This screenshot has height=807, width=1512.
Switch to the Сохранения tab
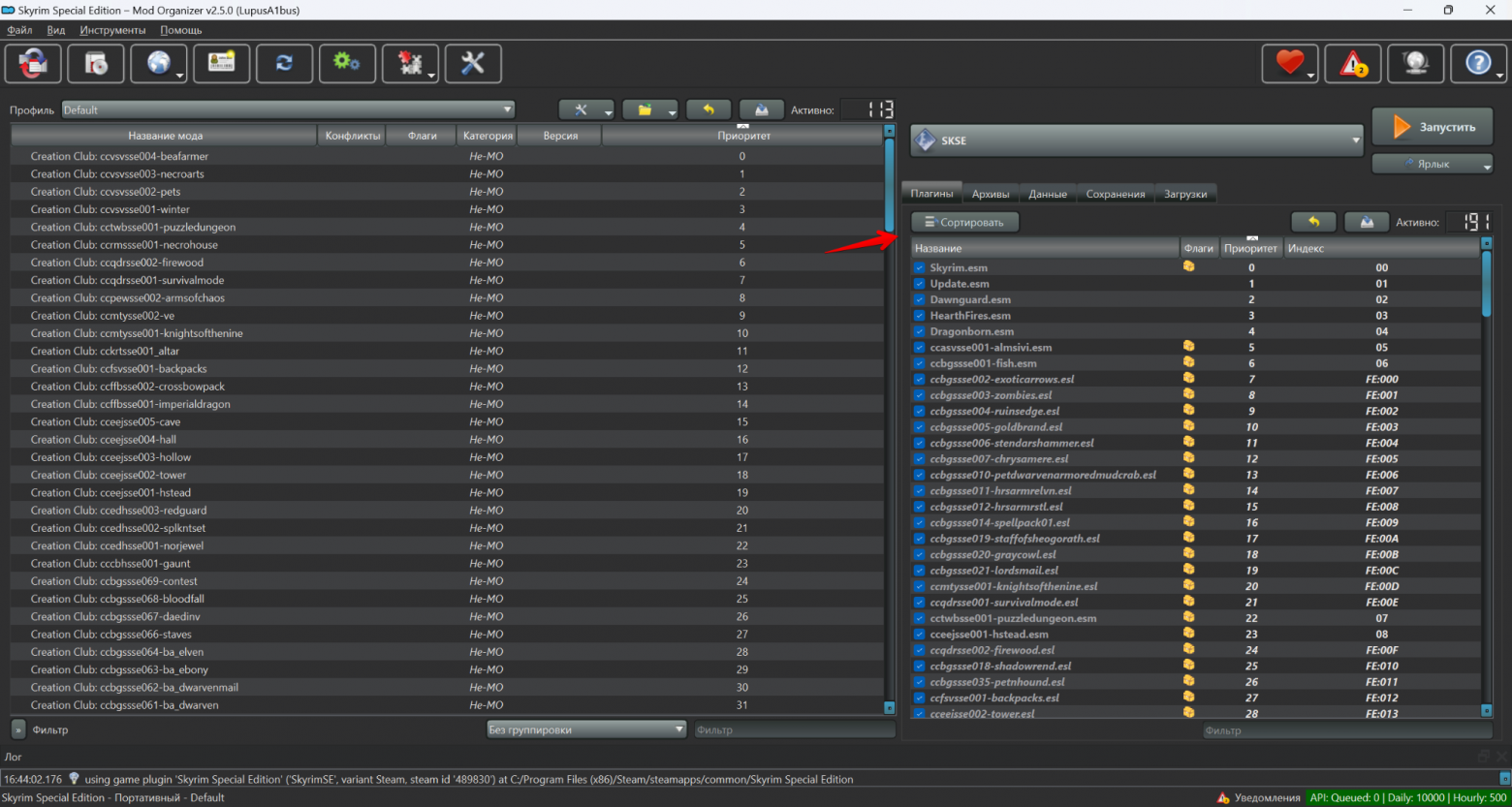[1116, 194]
